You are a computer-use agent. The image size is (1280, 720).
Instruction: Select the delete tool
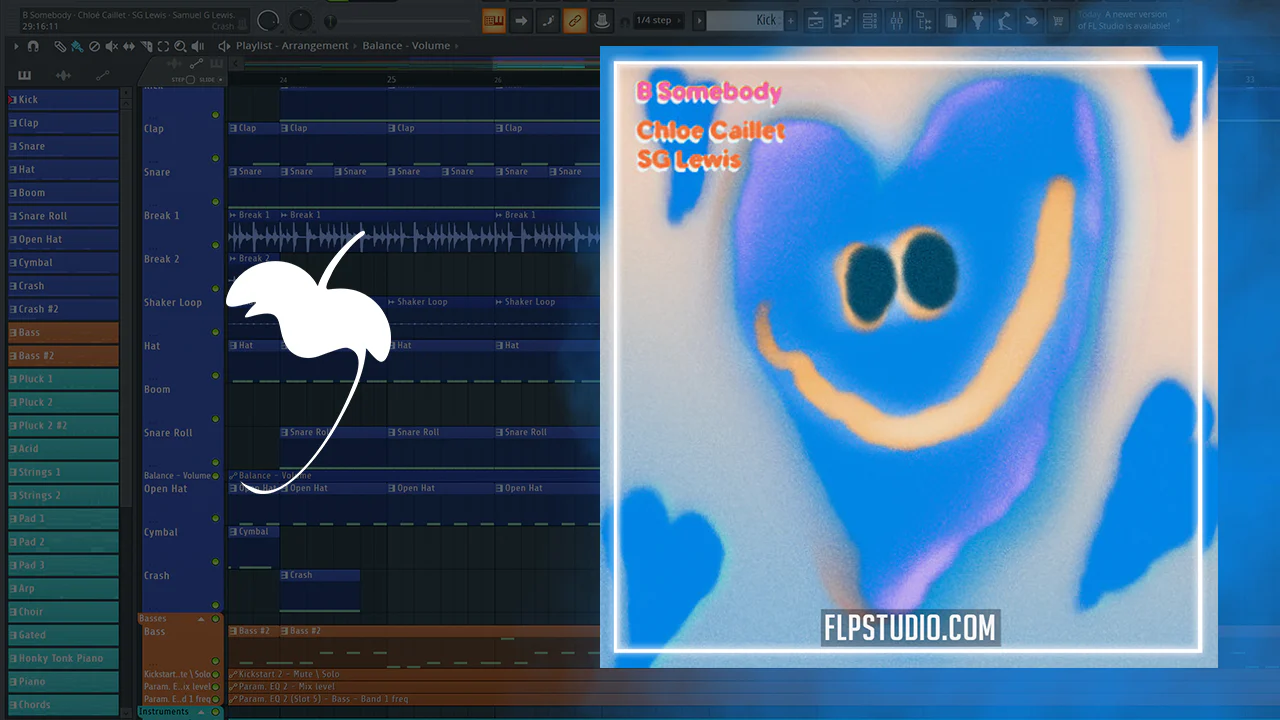tap(94, 46)
